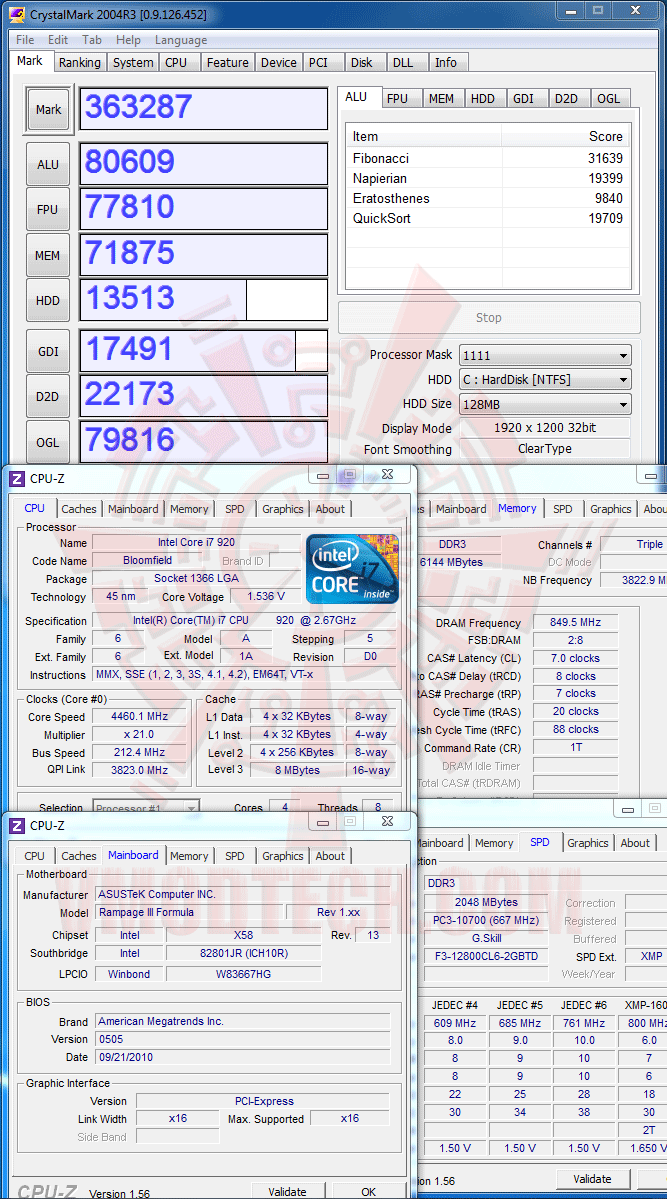
Task: Click the QuickSort row in results list
Action: 488,218
